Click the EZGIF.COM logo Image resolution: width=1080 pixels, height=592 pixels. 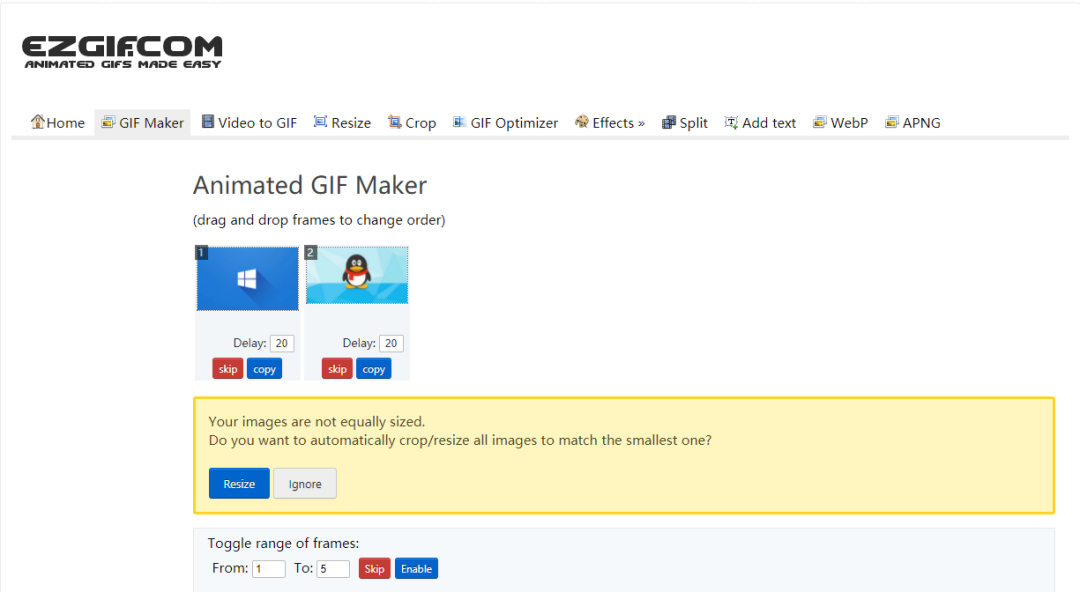(122, 52)
